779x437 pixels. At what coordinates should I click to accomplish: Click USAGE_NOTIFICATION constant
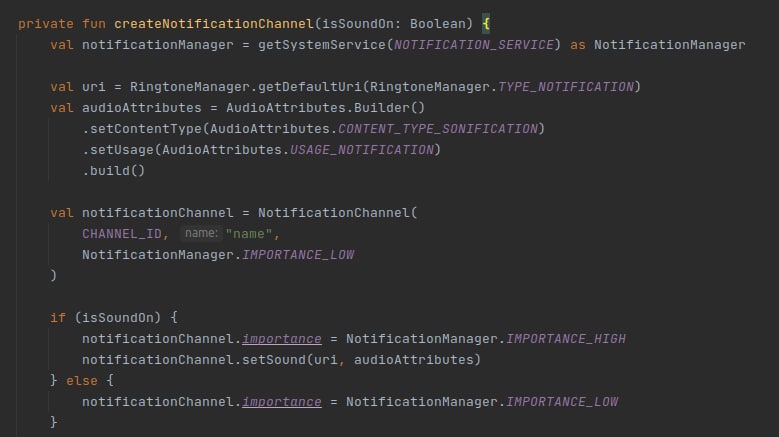(x=362, y=149)
